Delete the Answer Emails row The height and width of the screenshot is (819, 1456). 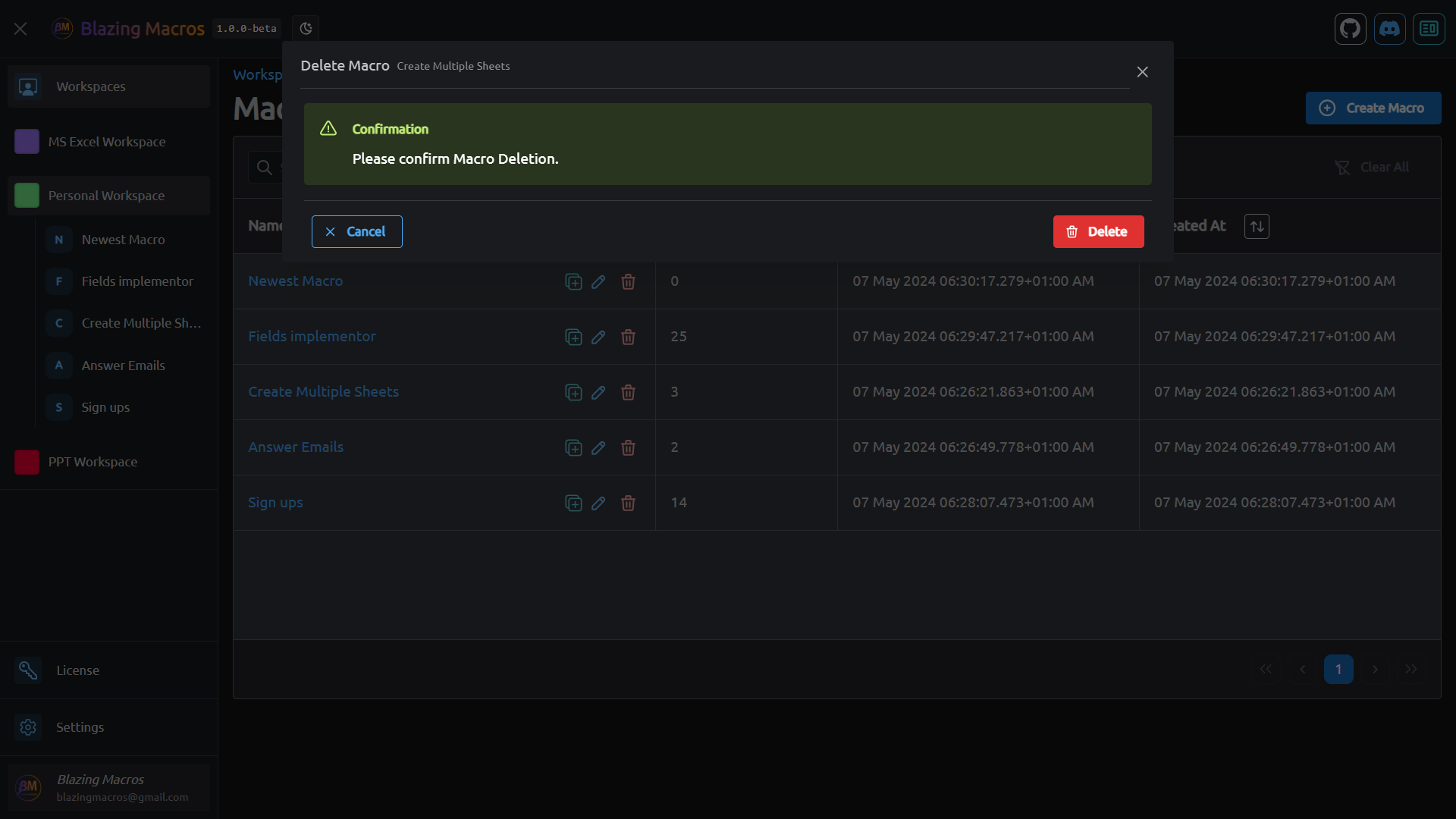(628, 447)
